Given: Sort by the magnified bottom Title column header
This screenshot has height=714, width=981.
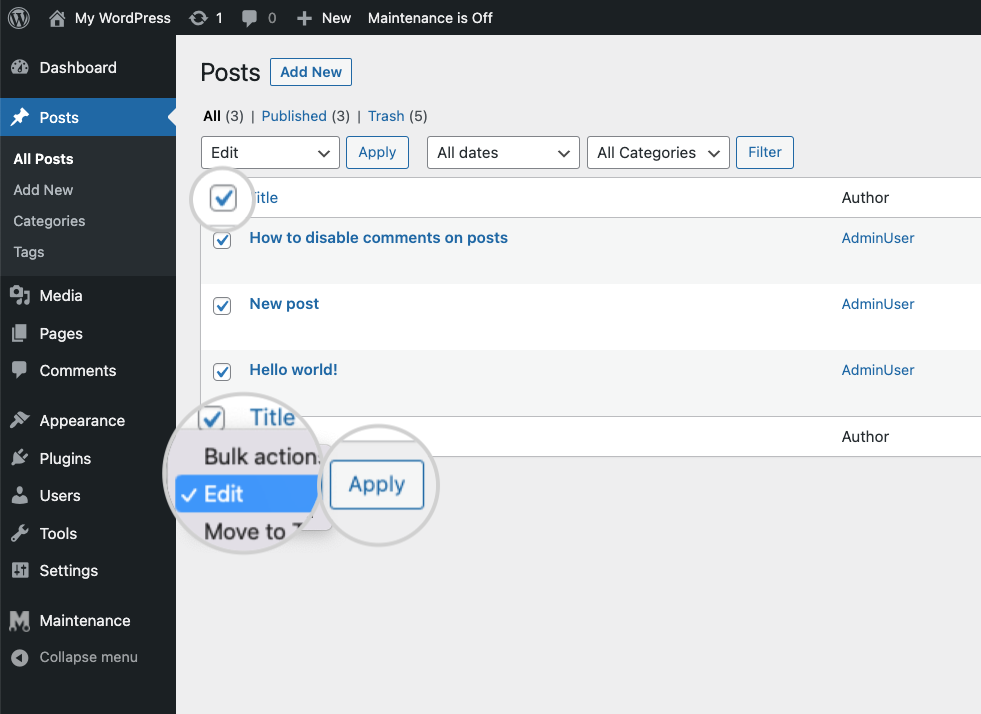Looking at the screenshot, I should 272,417.
